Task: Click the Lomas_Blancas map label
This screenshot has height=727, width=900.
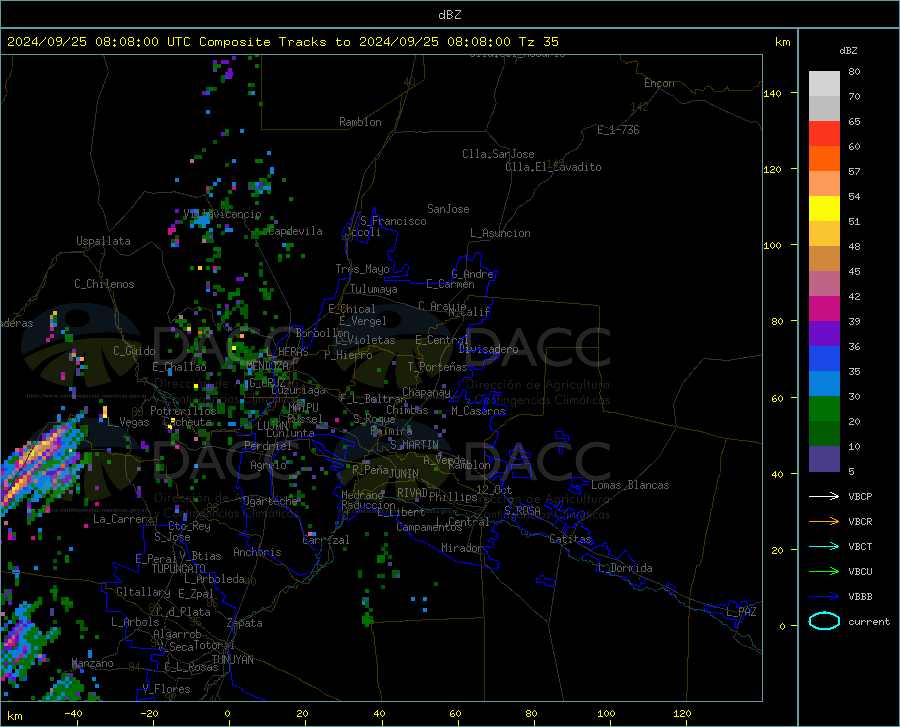Action: tap(630, 485)
